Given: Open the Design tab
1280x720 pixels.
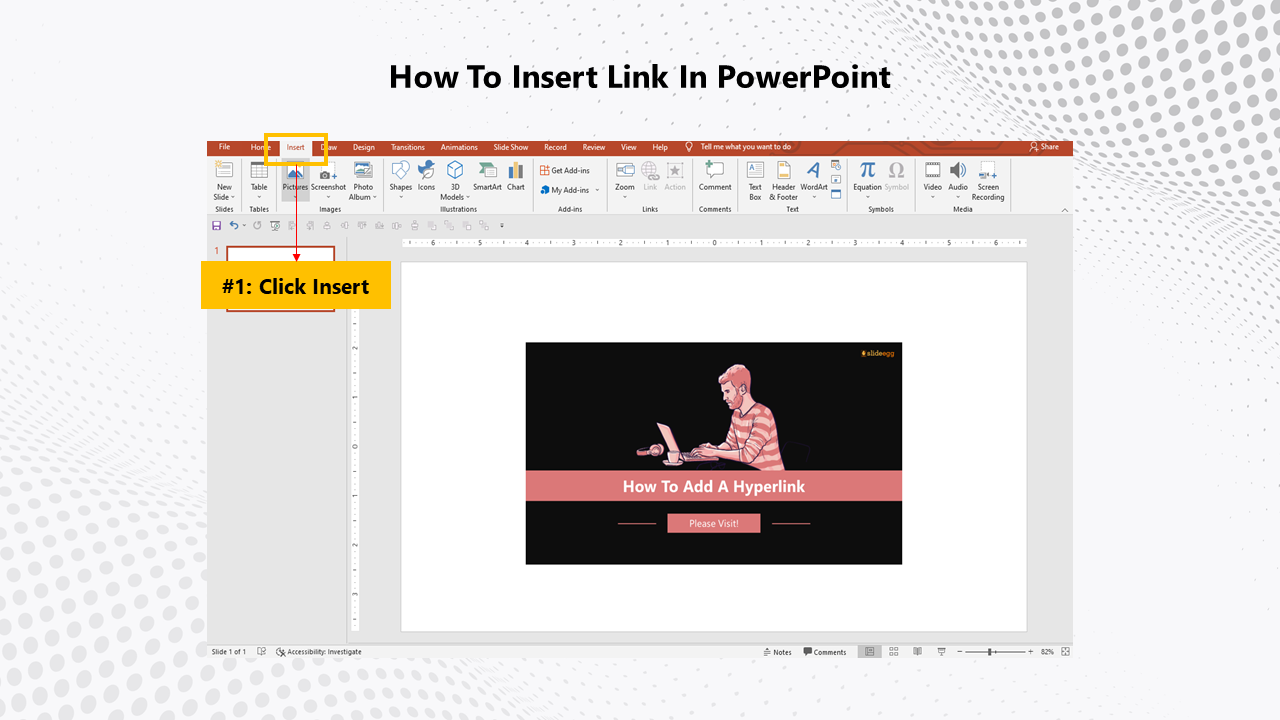Looking at the screenshot, I should coord(364,147).
